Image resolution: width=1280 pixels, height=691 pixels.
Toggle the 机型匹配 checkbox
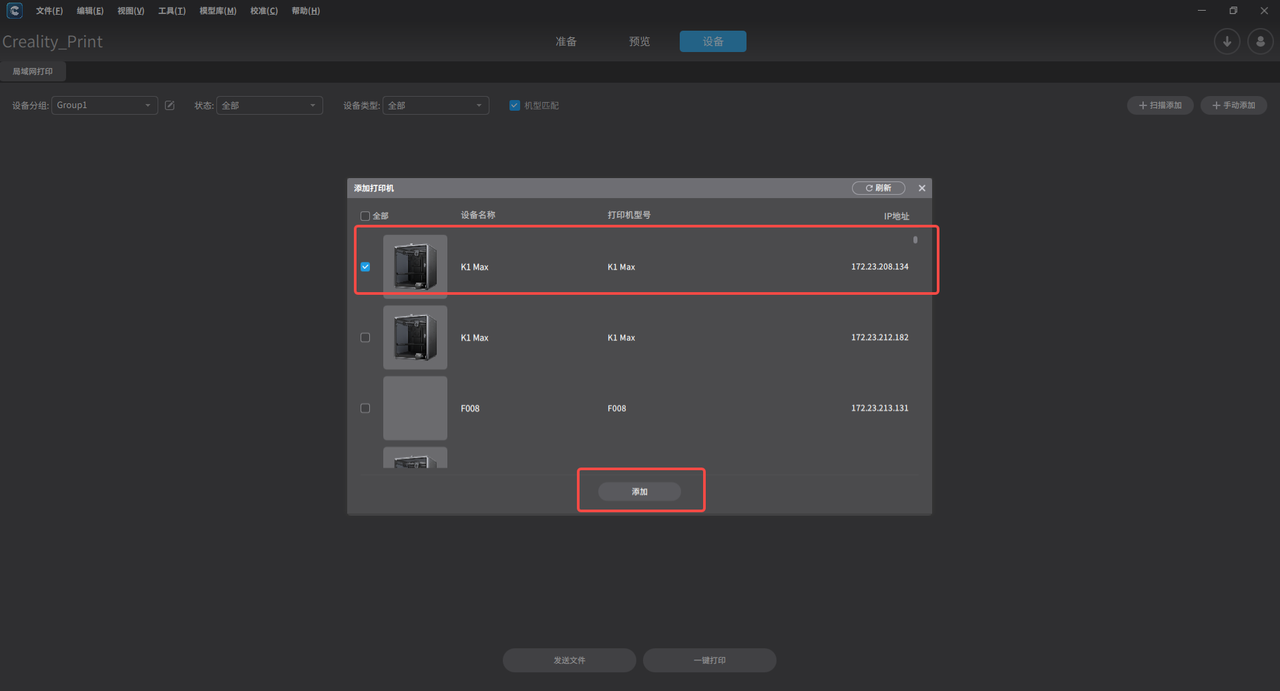(x=514, y=105)
